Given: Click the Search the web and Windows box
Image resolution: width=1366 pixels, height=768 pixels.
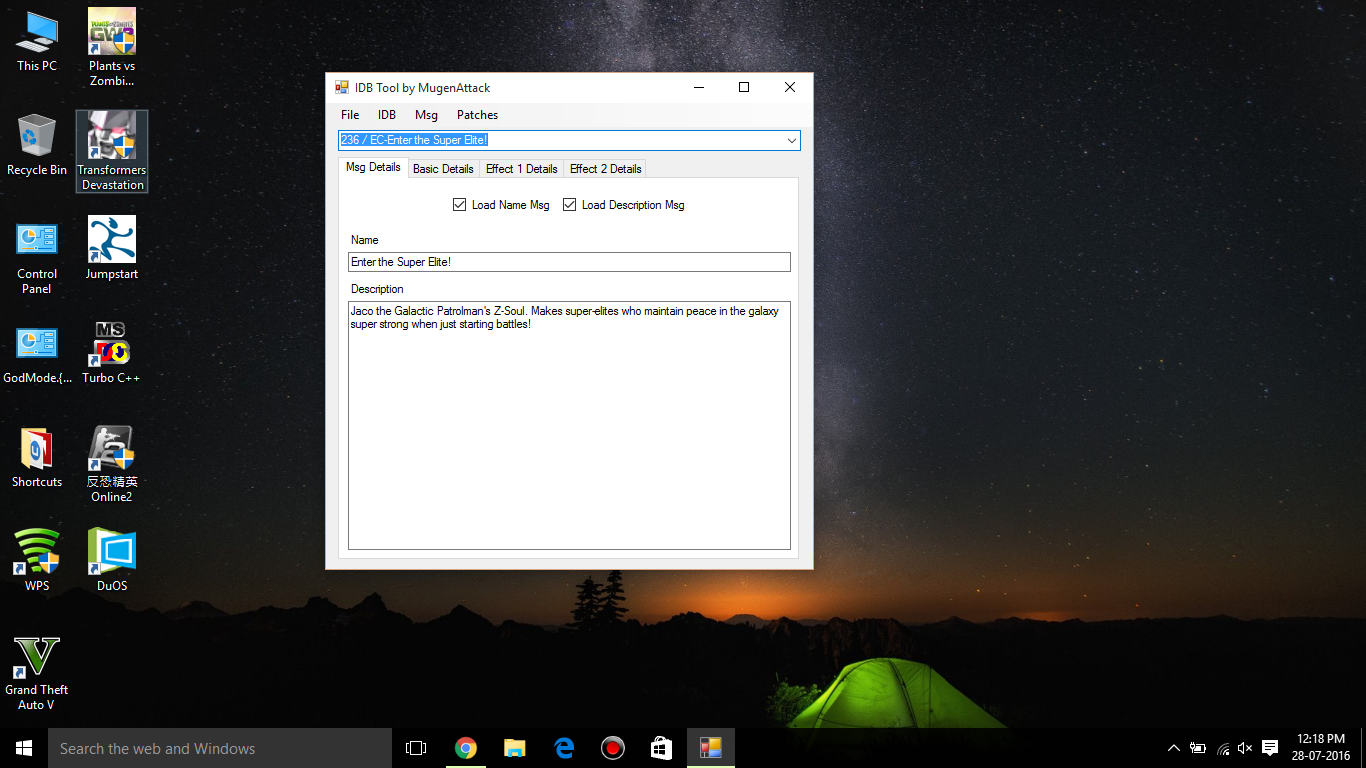Looking at the screenshot, I should pos(220,748).
